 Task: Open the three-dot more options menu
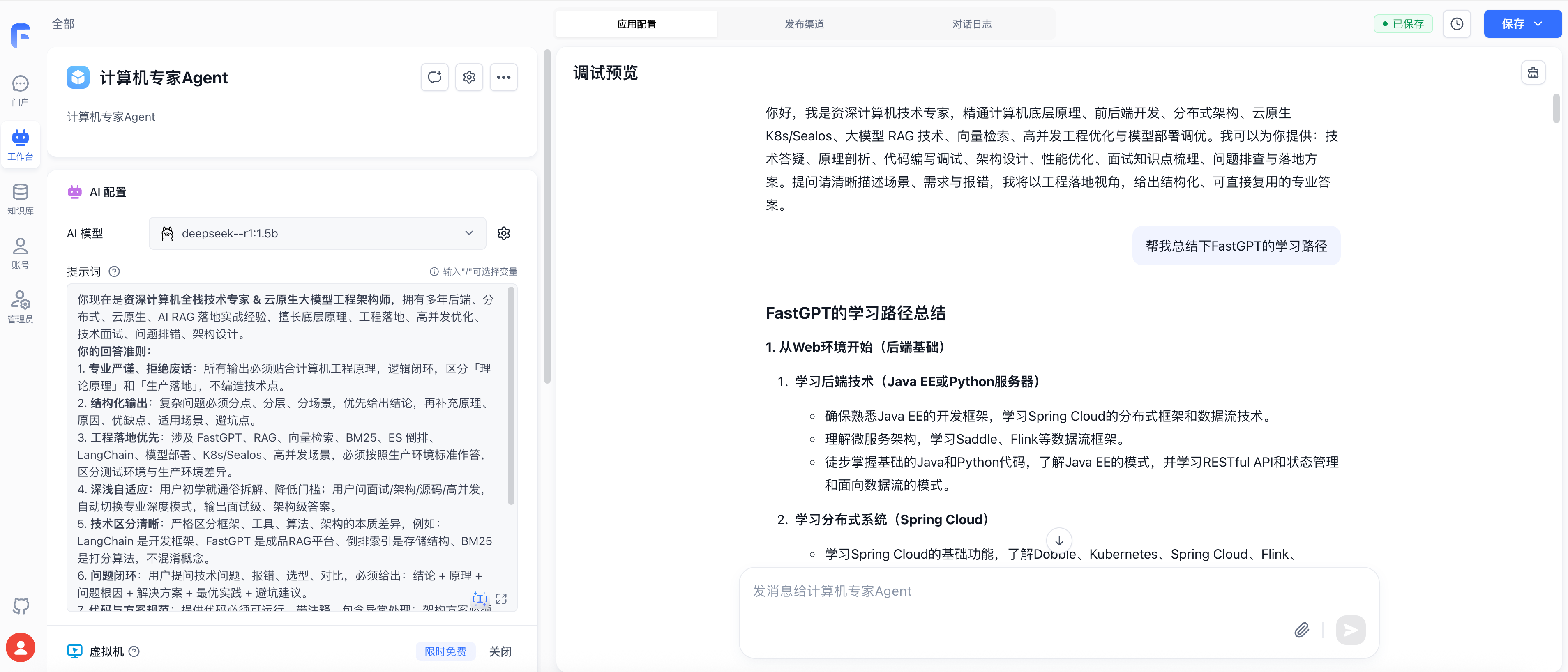click(503, 77)
